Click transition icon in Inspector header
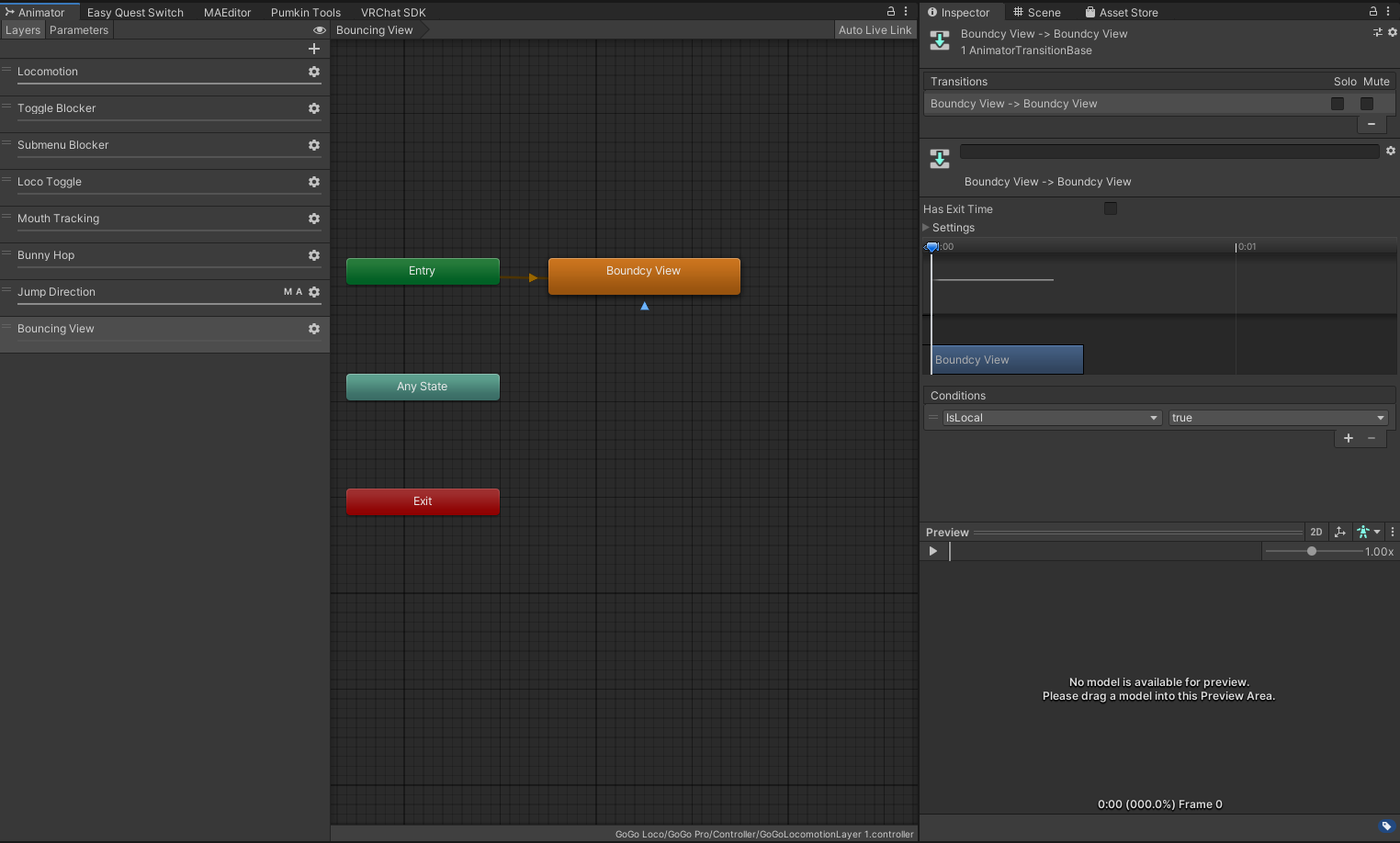The image size is (1400, 843). [x=940, y=40]
